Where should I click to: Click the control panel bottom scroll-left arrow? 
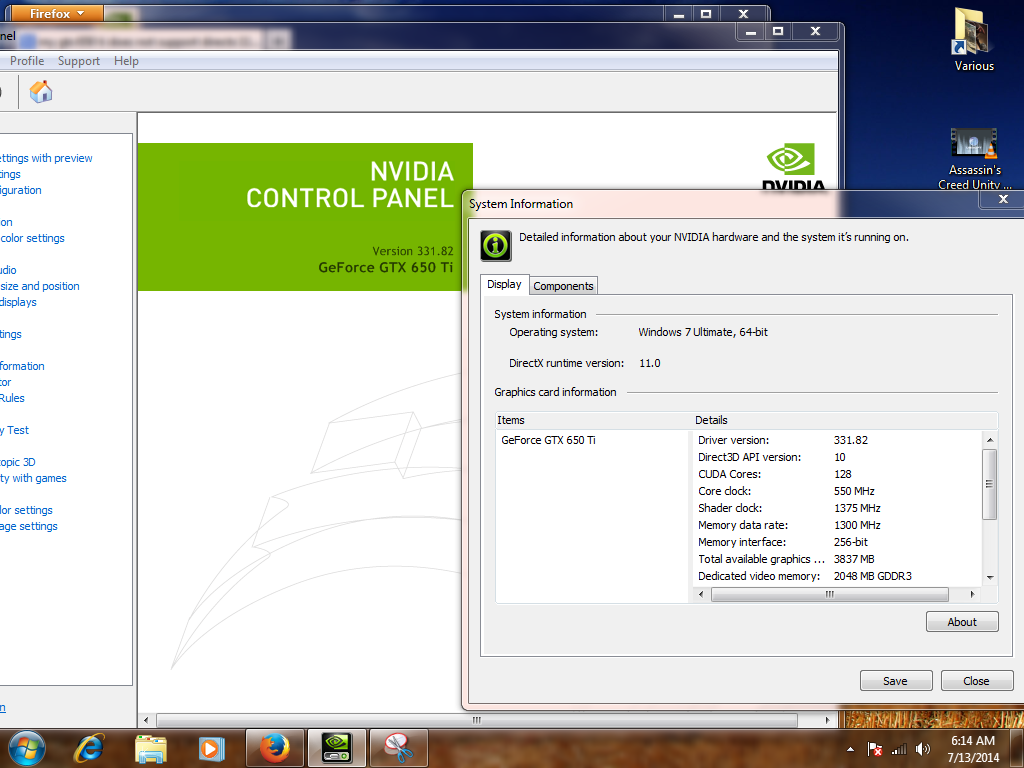pos(146,720)
